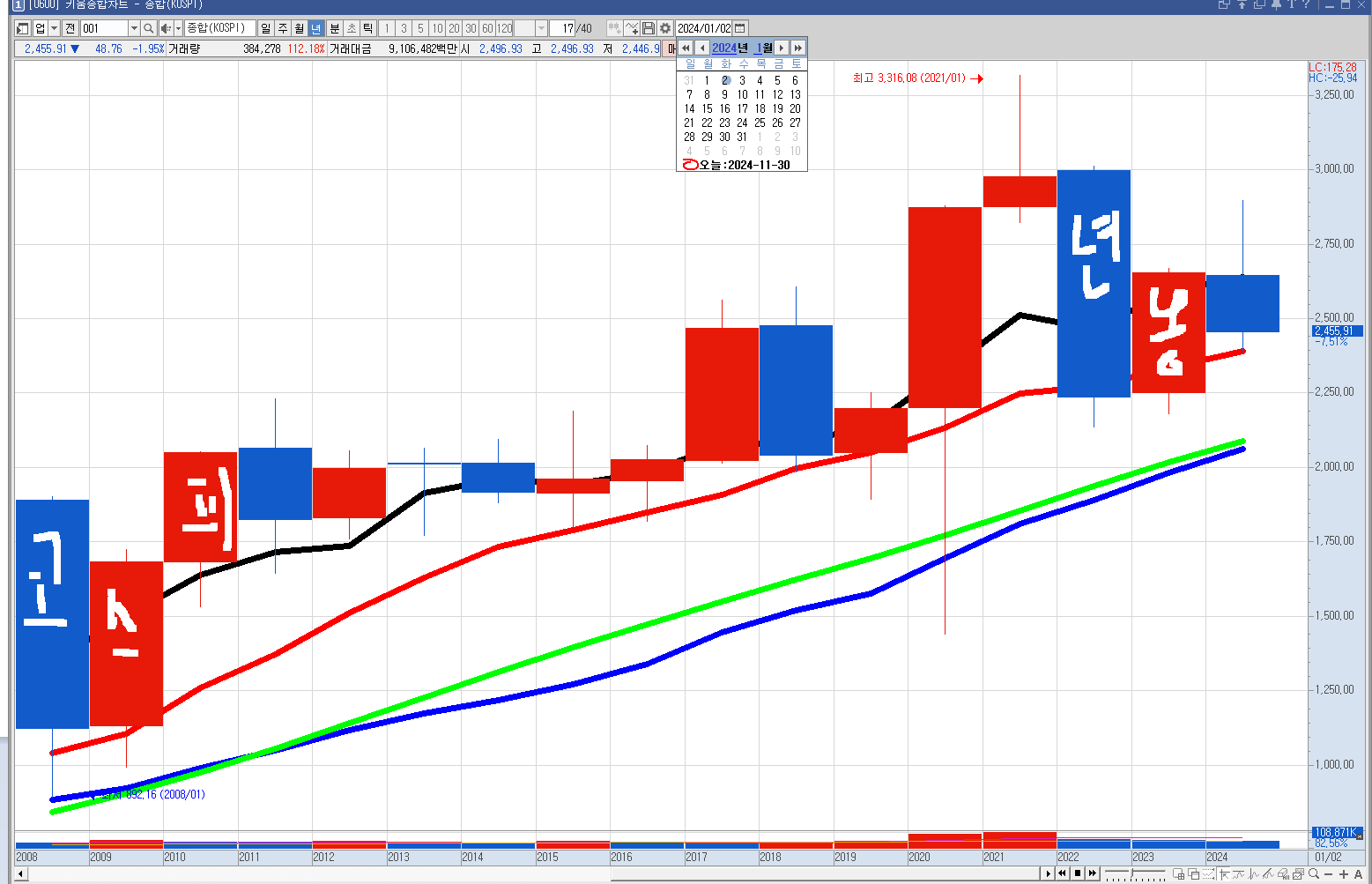1372x884 pixels.
Task: Switch the chart to monthly (월) period
Action: pos(300,28)
